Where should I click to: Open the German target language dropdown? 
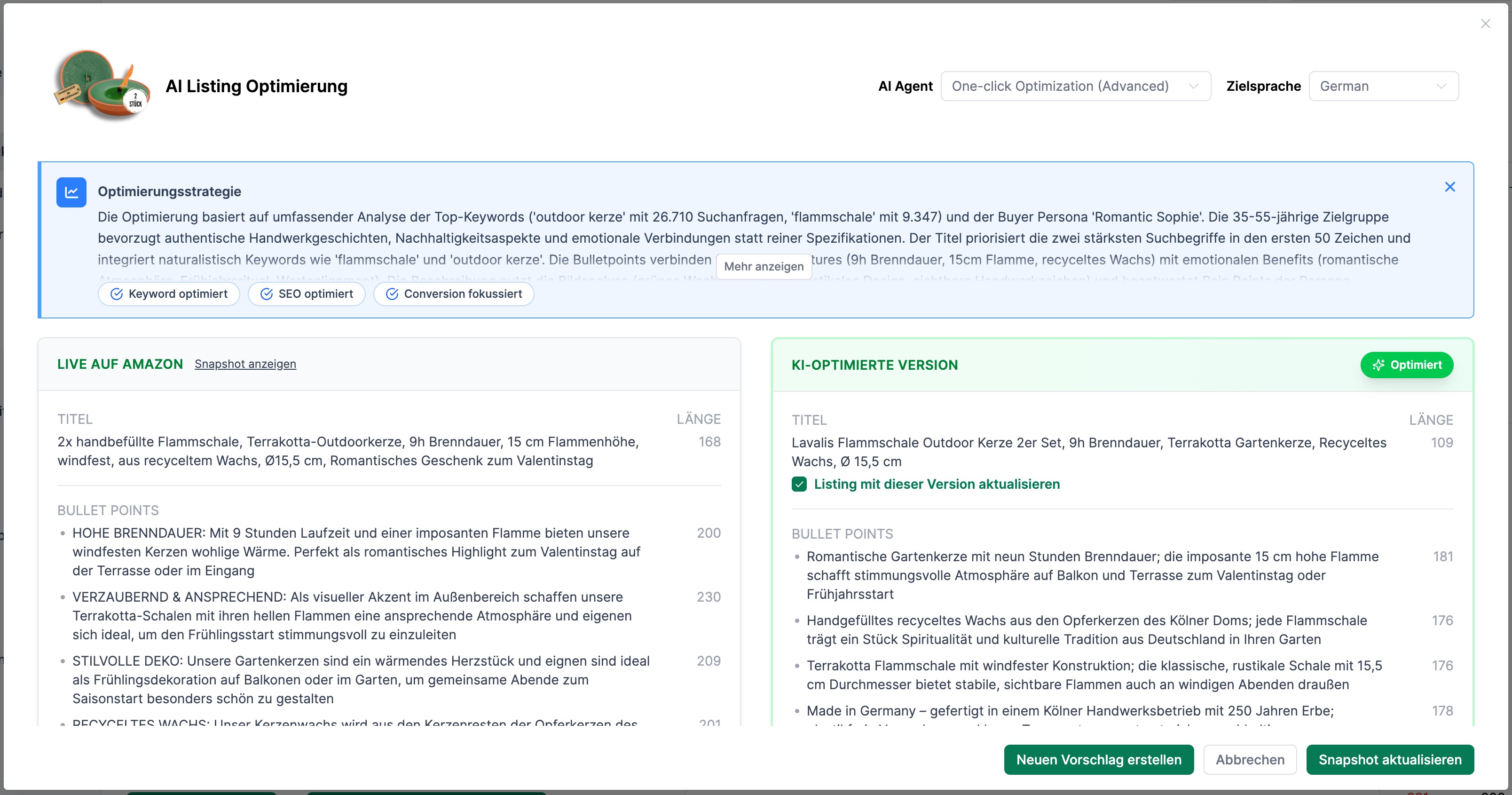pyautogui.click(x=1384, y=86)
